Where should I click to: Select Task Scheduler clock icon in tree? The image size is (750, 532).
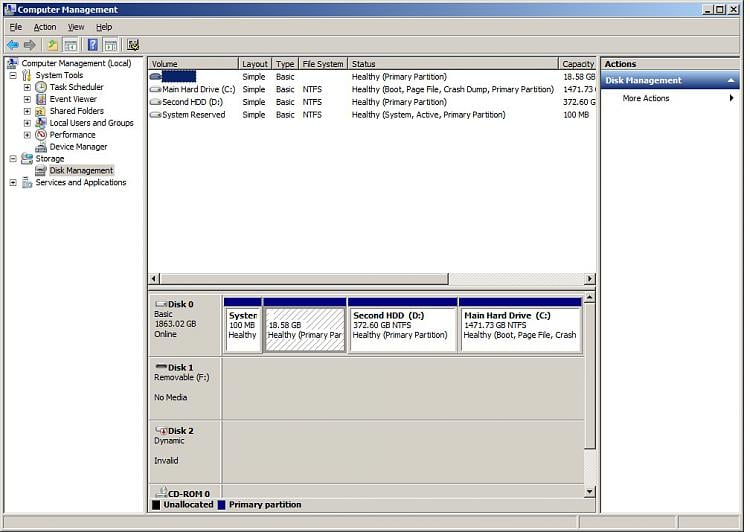click(41, 87)
